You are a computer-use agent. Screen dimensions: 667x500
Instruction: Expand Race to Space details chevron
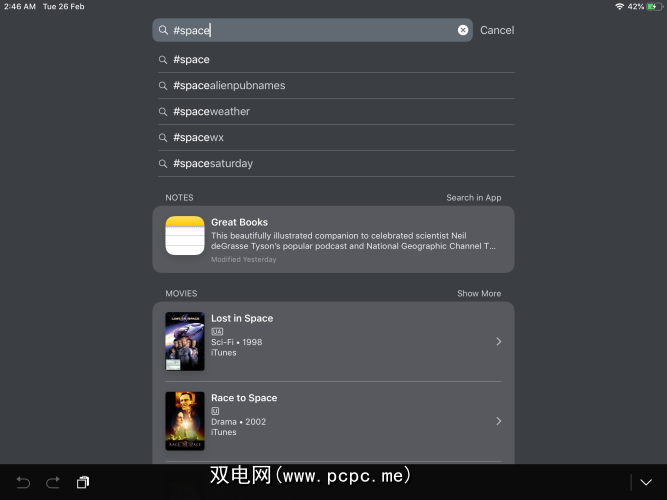pyautogui.click(x=499, y=421)
